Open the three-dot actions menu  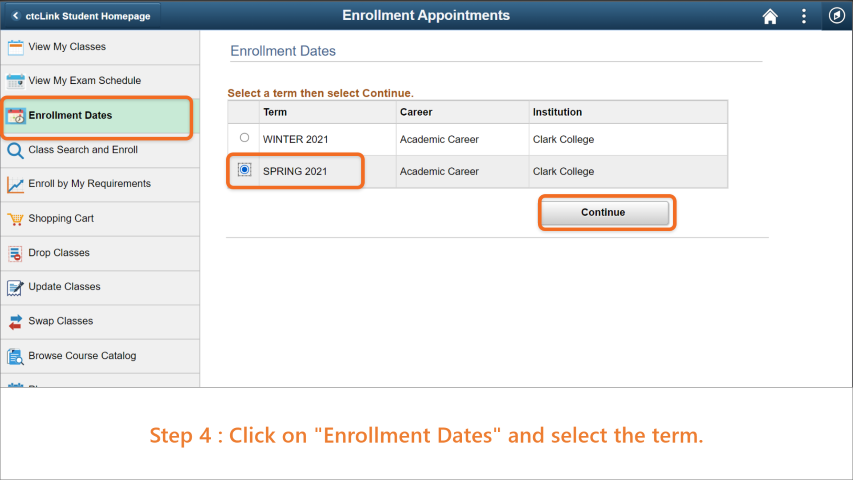pos(803,16)
